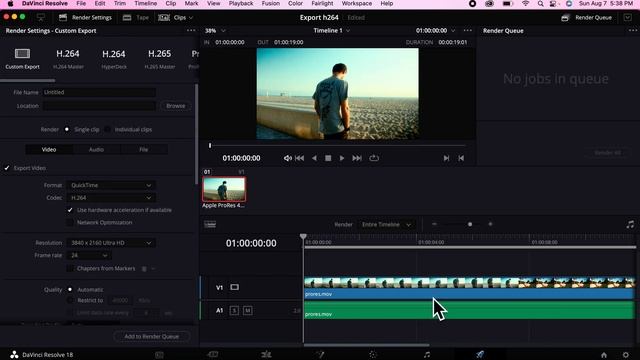Toggle loop playback
Screen dimensions: 640x360
pyautogui.click(x=374, y=158)
